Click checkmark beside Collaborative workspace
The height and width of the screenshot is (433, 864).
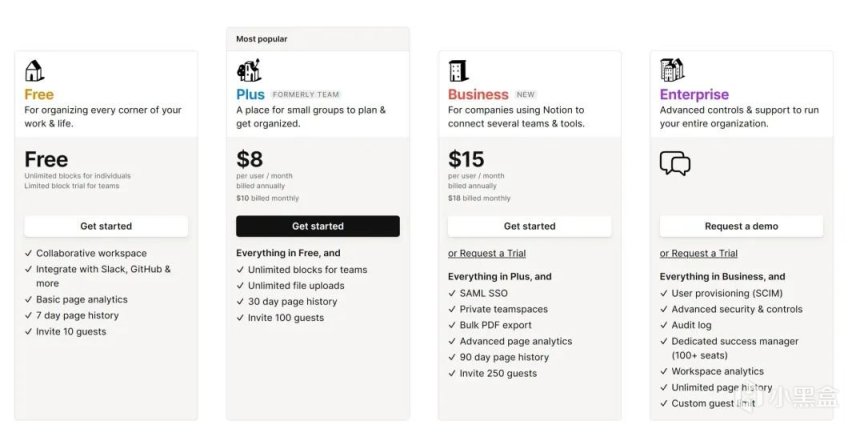pyautogui.click(x=29, y=253)
